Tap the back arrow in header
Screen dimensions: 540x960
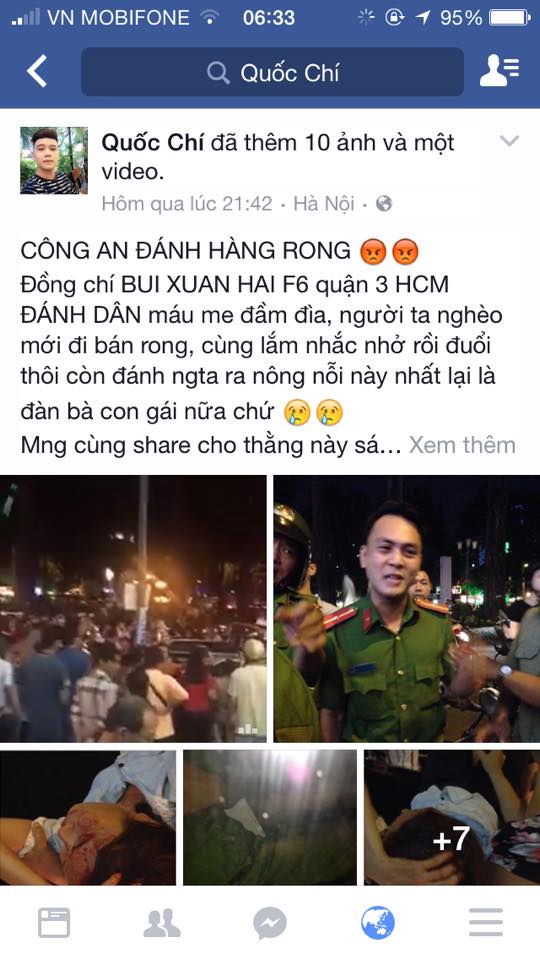coord(37,72)
